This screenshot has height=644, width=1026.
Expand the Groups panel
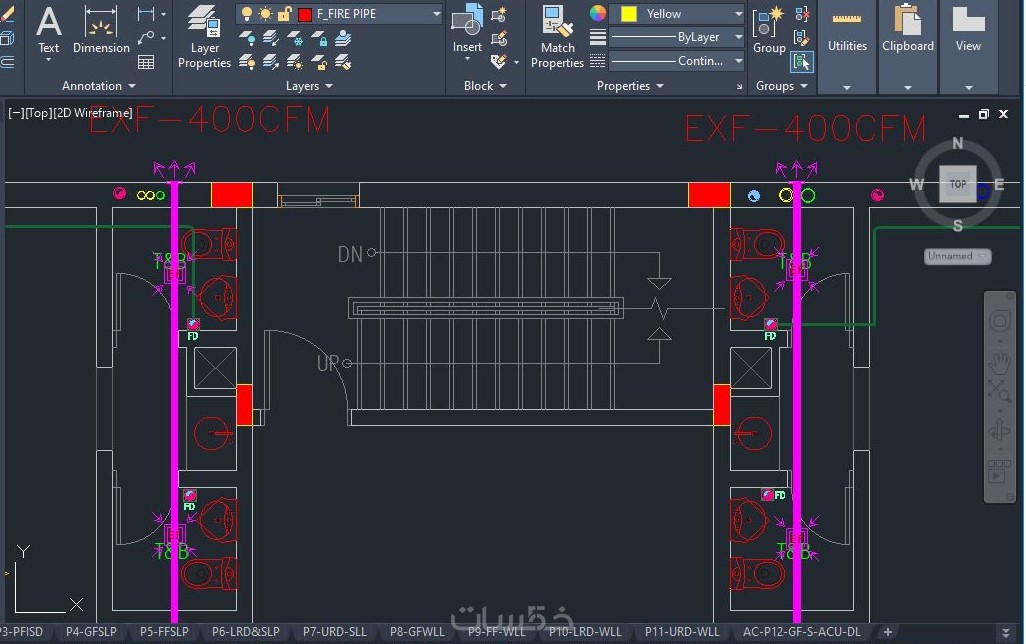tap(781, 86)
